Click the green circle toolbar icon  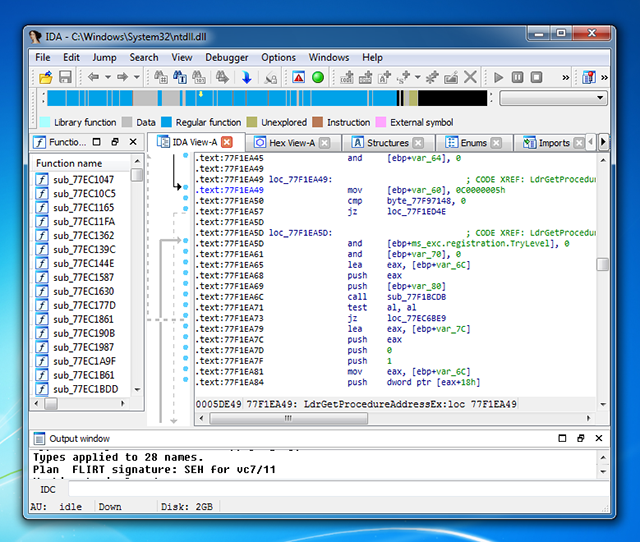318,77
